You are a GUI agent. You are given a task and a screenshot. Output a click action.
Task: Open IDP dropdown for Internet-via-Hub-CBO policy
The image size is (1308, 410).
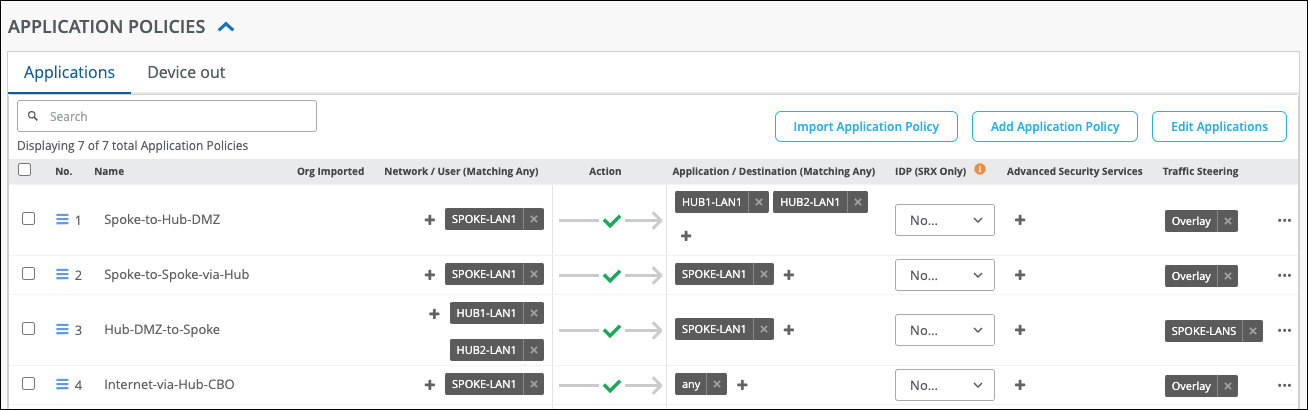(x=944, y=385)
